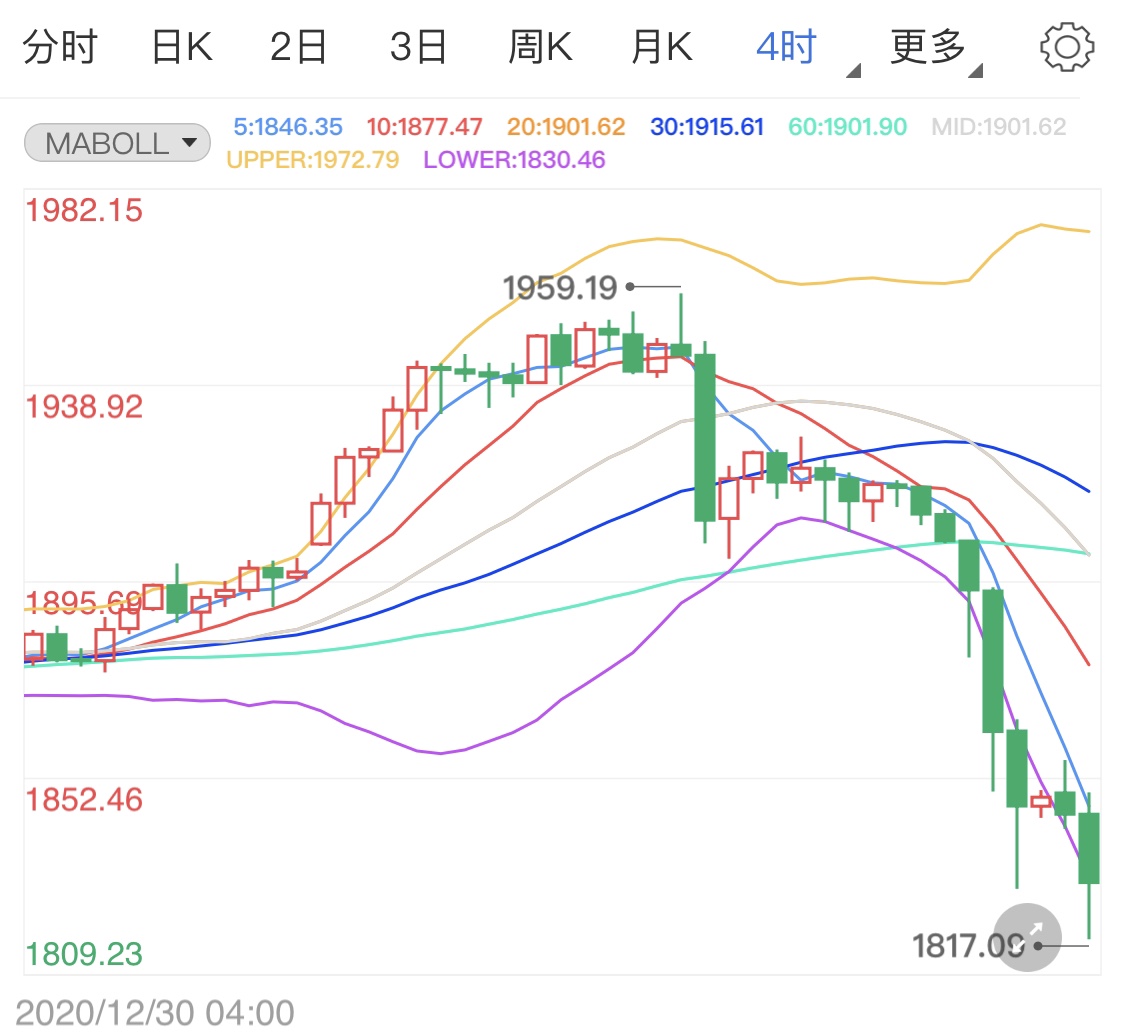Screen dimensions: 1125x1036
Task: Open the chart settings gear icon
Action: (1067, 47)
